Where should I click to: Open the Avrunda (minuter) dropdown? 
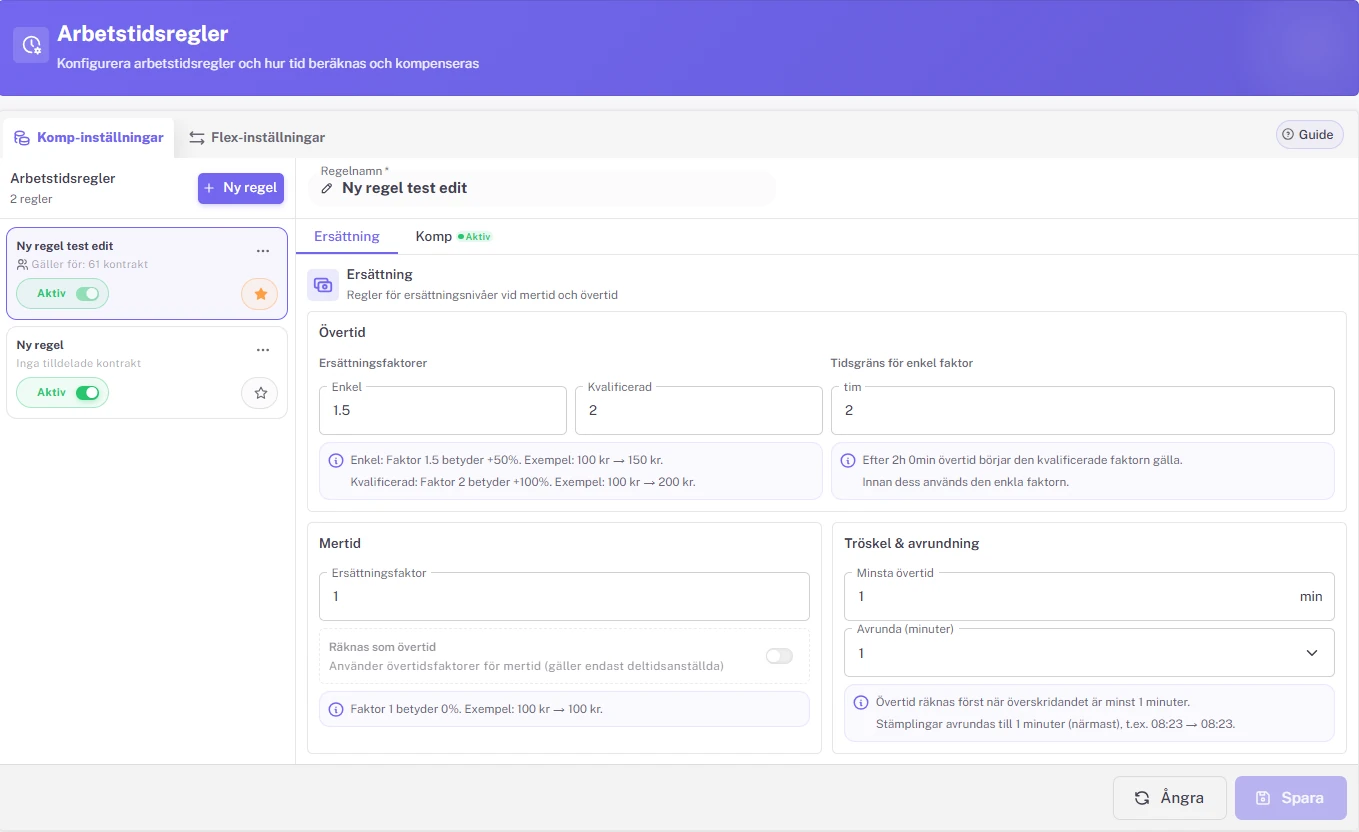pos(1089,653)
